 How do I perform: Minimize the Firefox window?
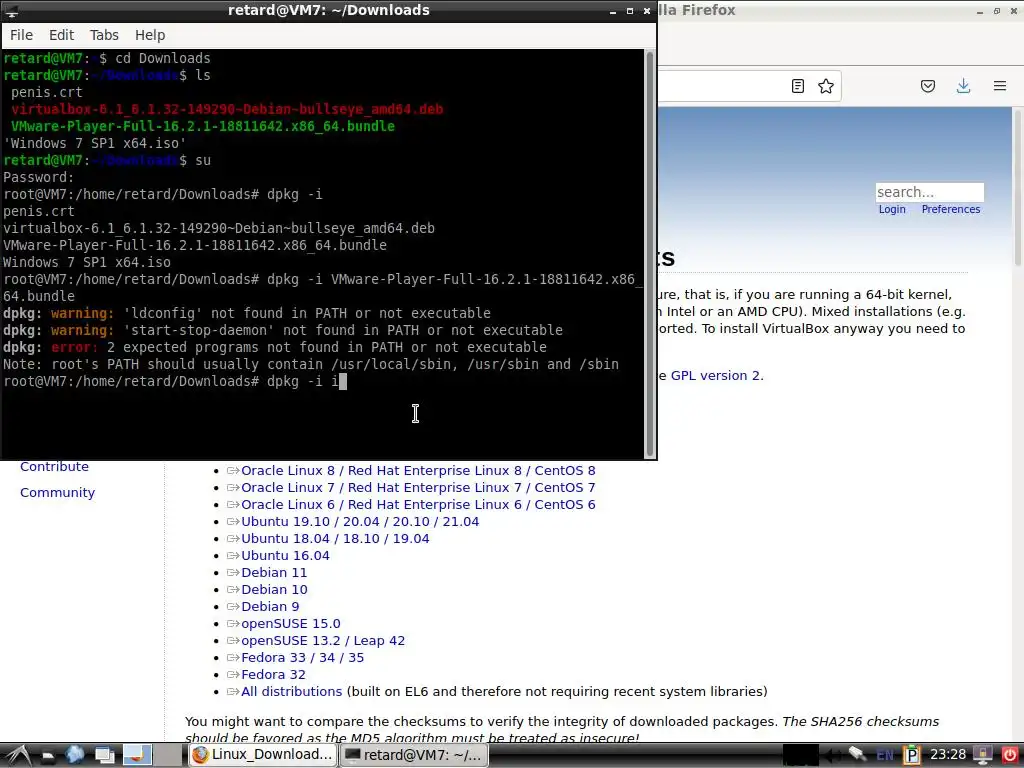coord(980,11)
